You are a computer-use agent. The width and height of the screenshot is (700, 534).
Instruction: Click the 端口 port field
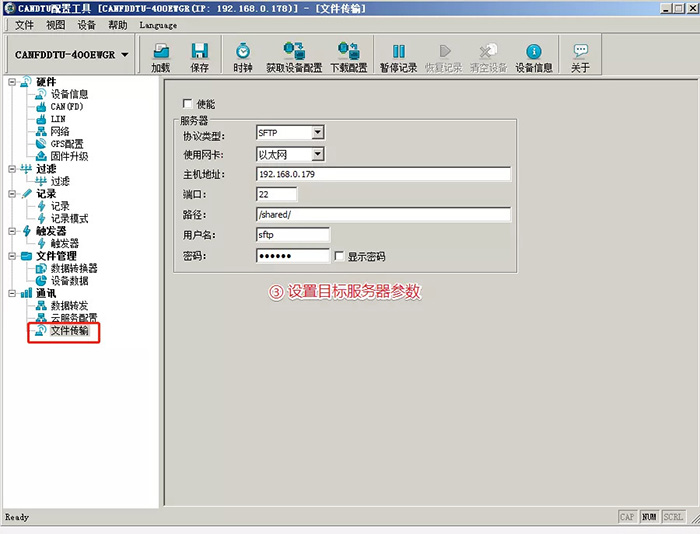click(x=276, y=194)
